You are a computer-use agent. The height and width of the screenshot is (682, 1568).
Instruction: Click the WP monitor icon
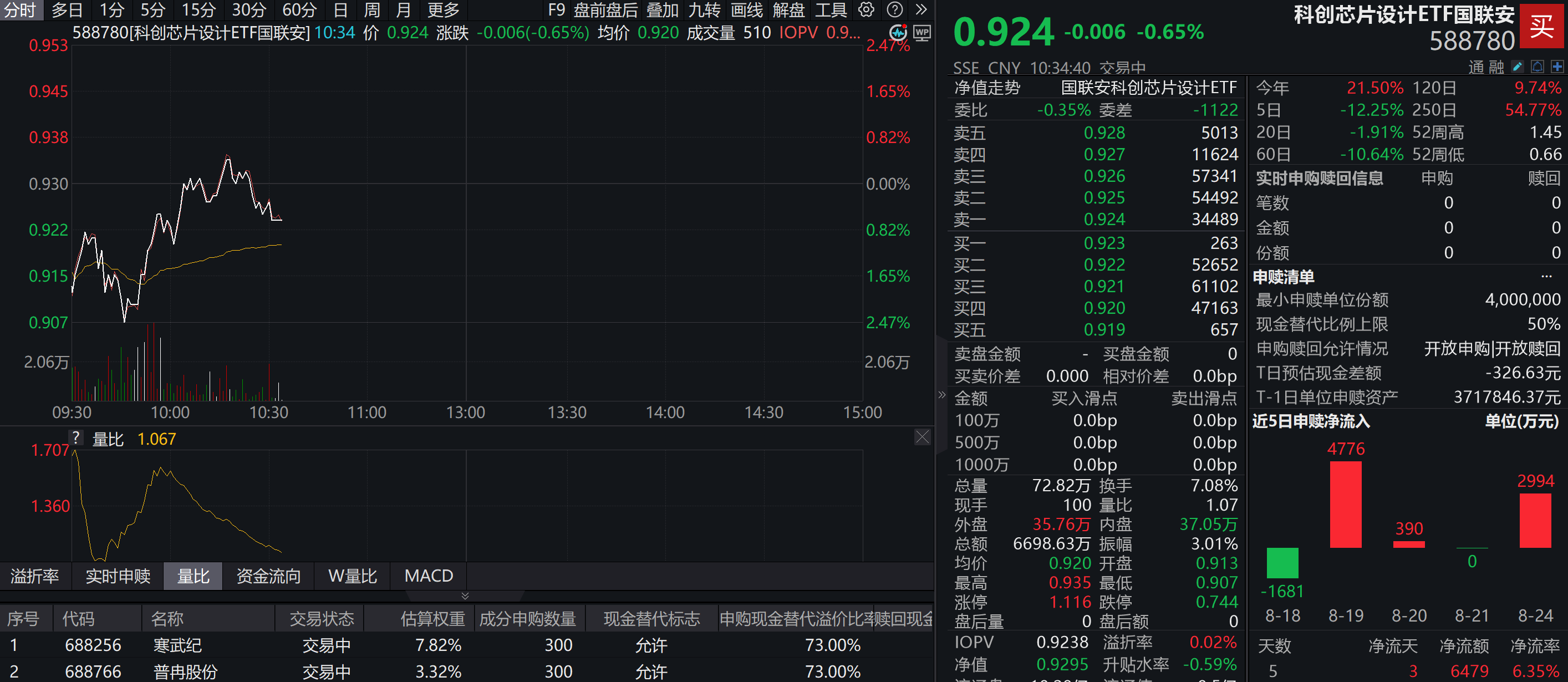pos(922,32)
